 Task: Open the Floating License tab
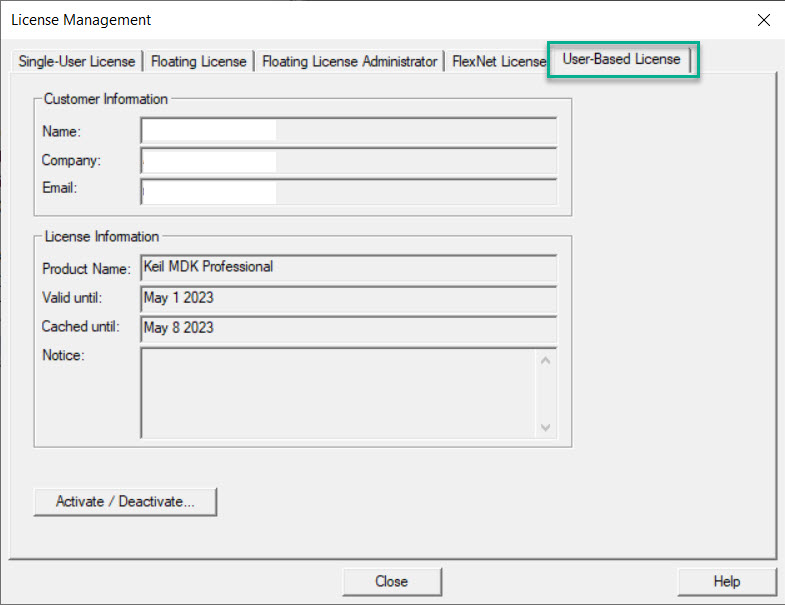click(x=199, y=62)
